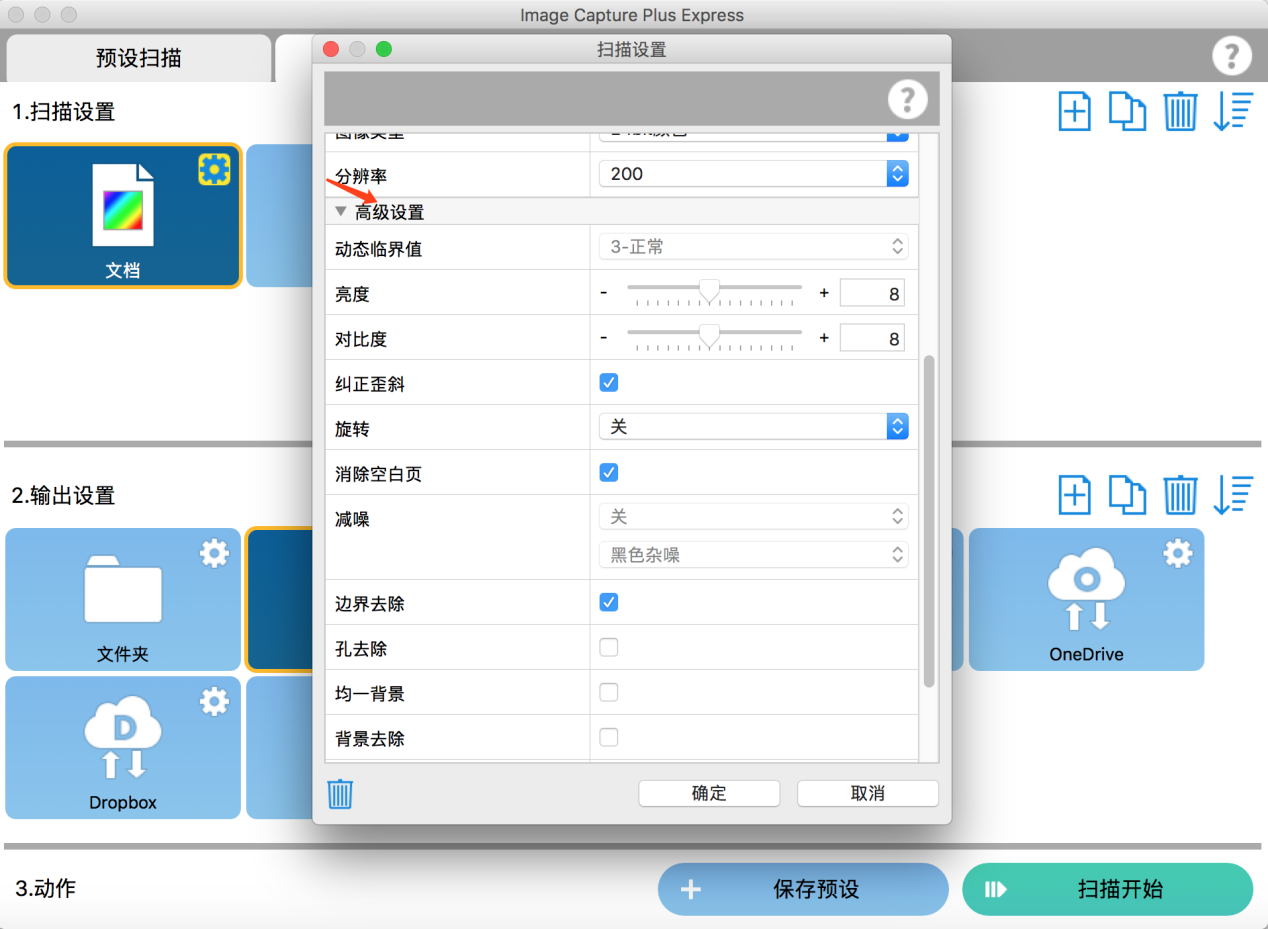1268x929 pixels.
Task: Click the 2.输出设置 heading
Action: 64,495
